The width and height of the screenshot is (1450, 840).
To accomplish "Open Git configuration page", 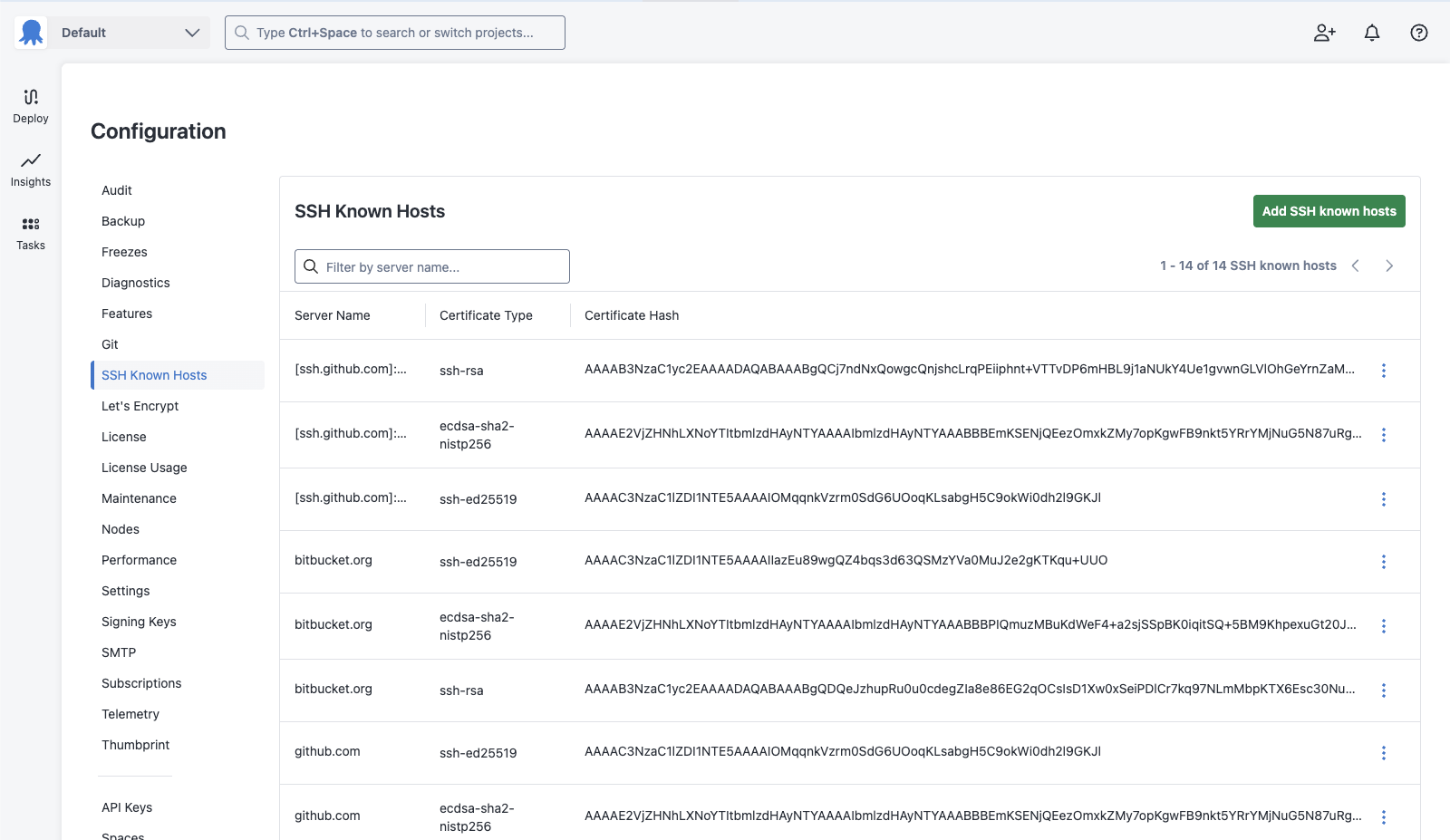I will click(x=110, y=344).
